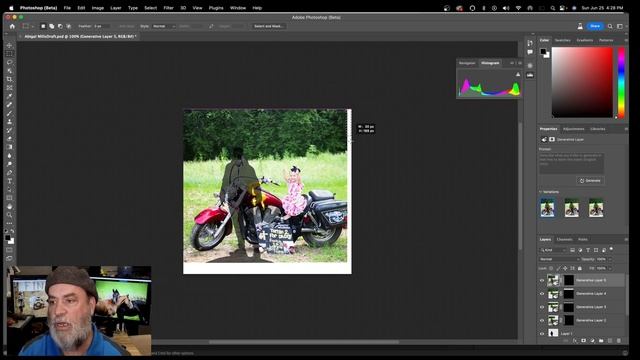Select the Move tool
Viewport: 640px width, 360px height.
pos(9,45)
